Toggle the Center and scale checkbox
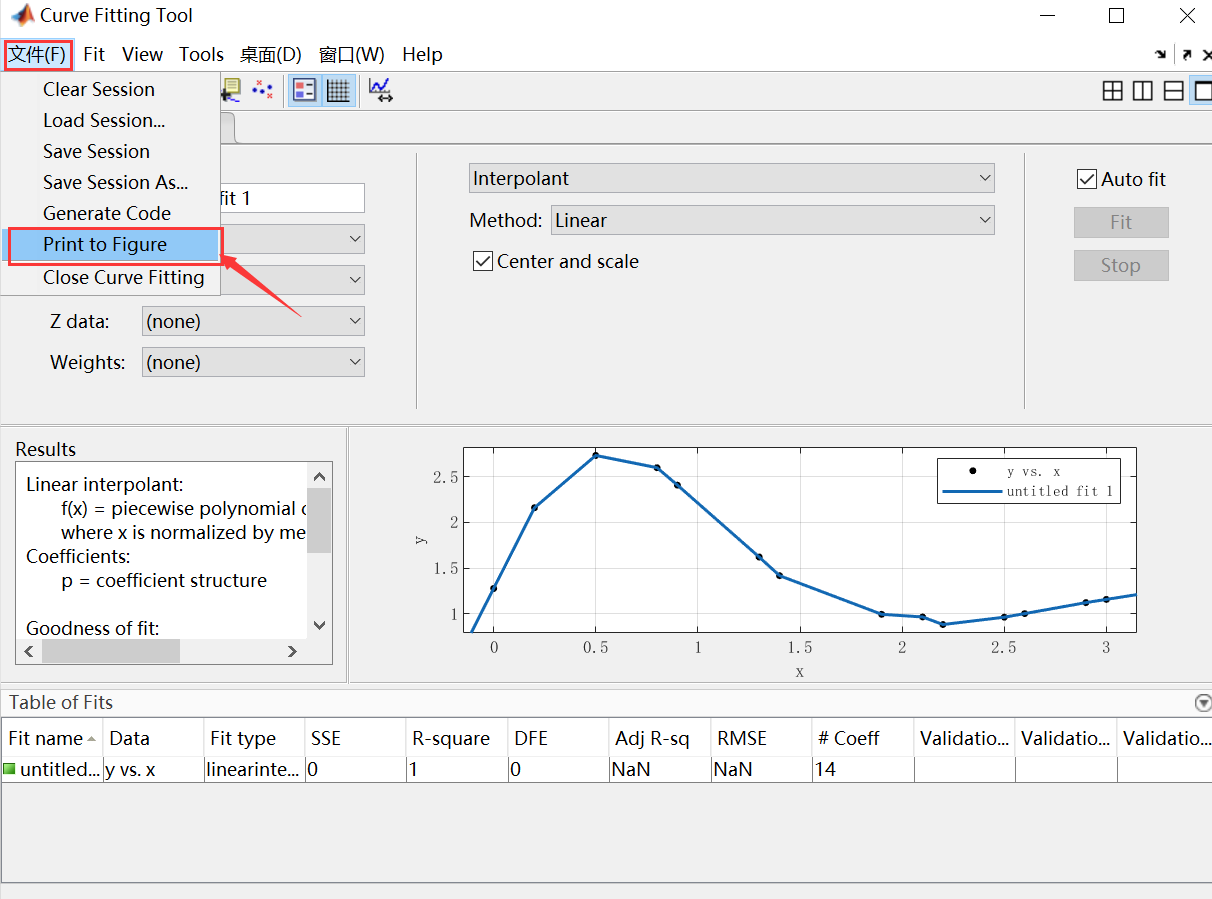Viewport: 1212px width, 899px height. pyautogui.click(x=483, y=262)
